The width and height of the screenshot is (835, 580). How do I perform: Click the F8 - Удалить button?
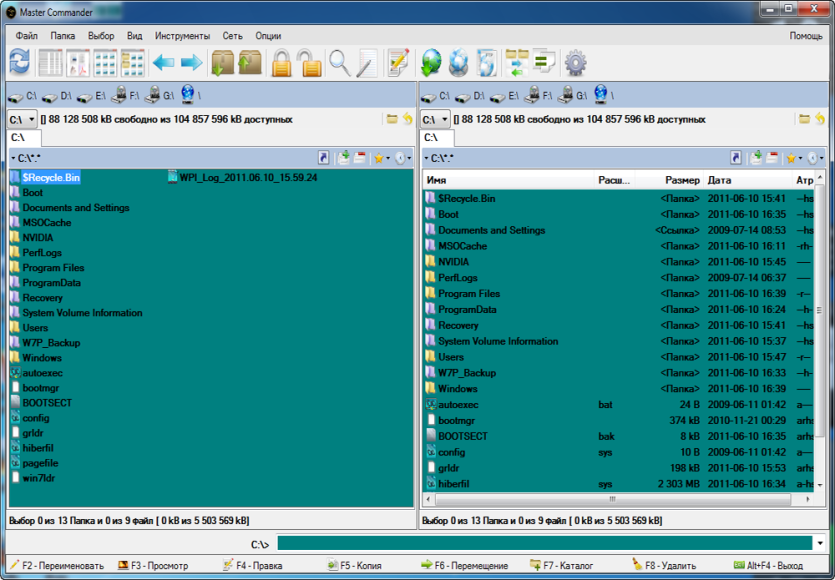(664, 565)
